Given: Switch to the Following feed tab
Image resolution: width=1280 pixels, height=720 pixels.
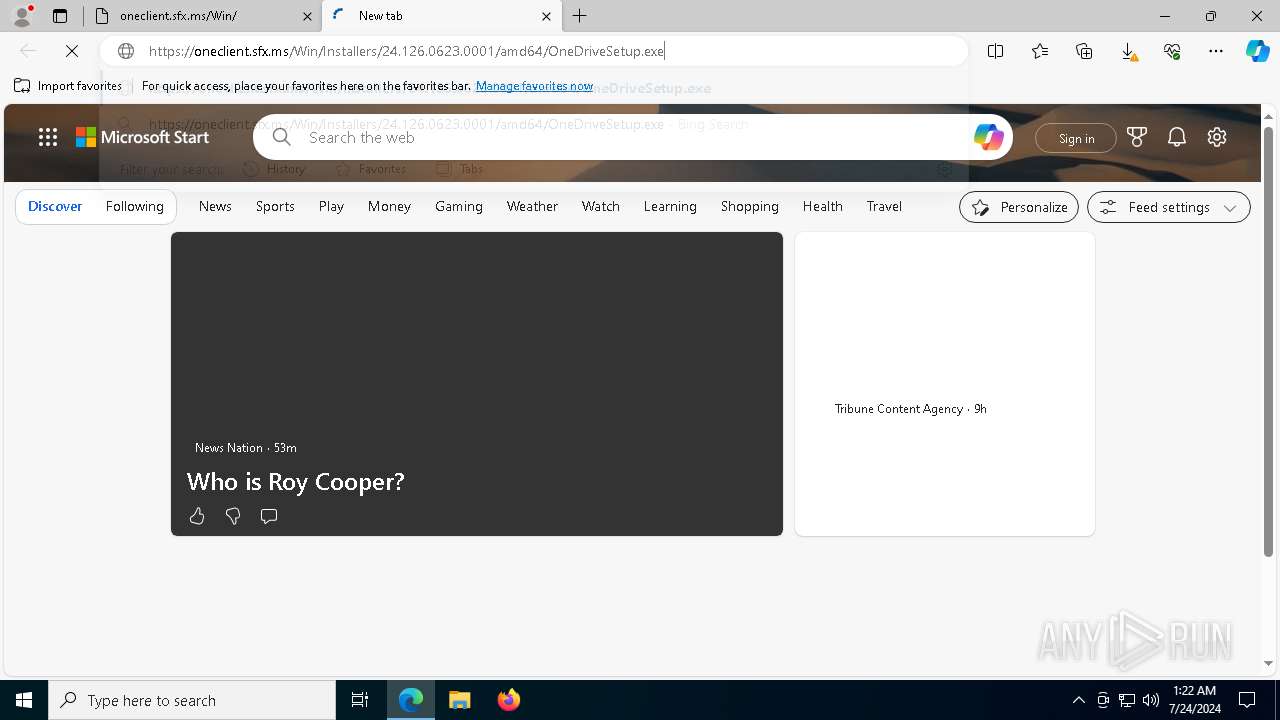Looking at the screenshot, I should click(x=134, y=207).
